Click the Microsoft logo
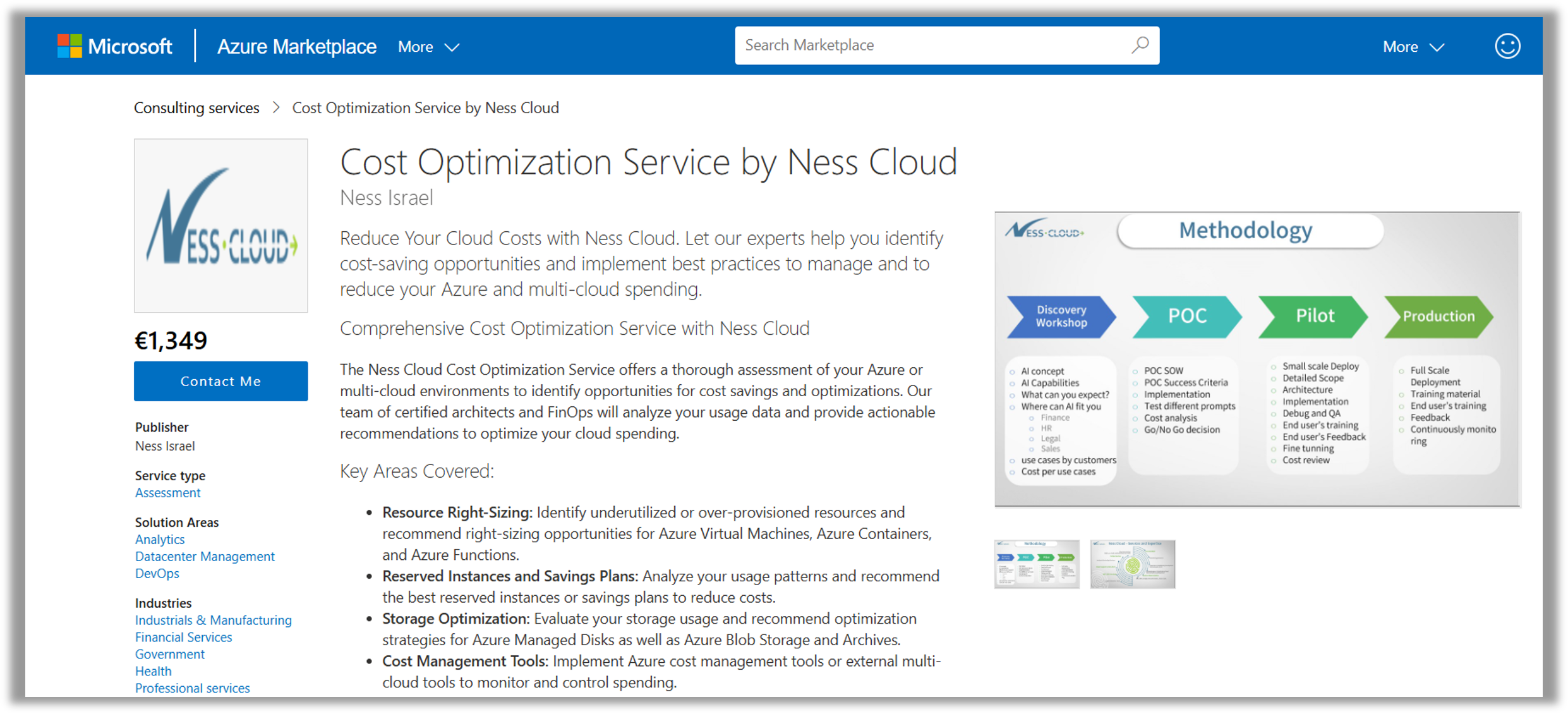1568x714 pixels. (x=114, y=46)
